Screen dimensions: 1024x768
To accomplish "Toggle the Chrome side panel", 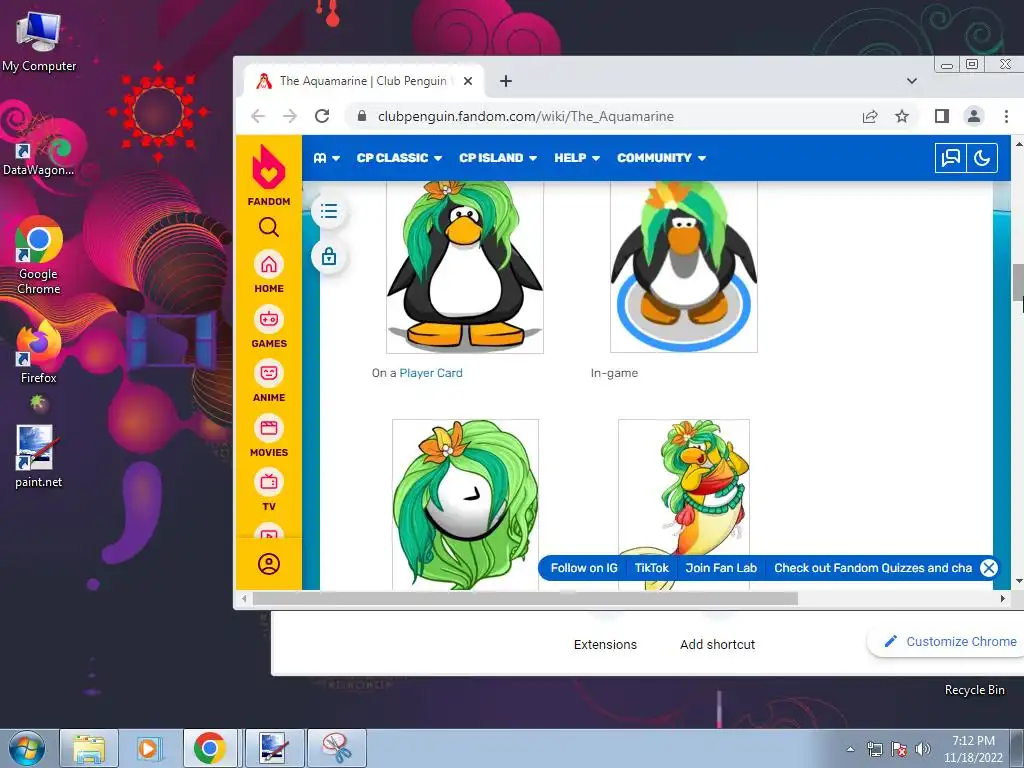I will [x=941, y=116].
